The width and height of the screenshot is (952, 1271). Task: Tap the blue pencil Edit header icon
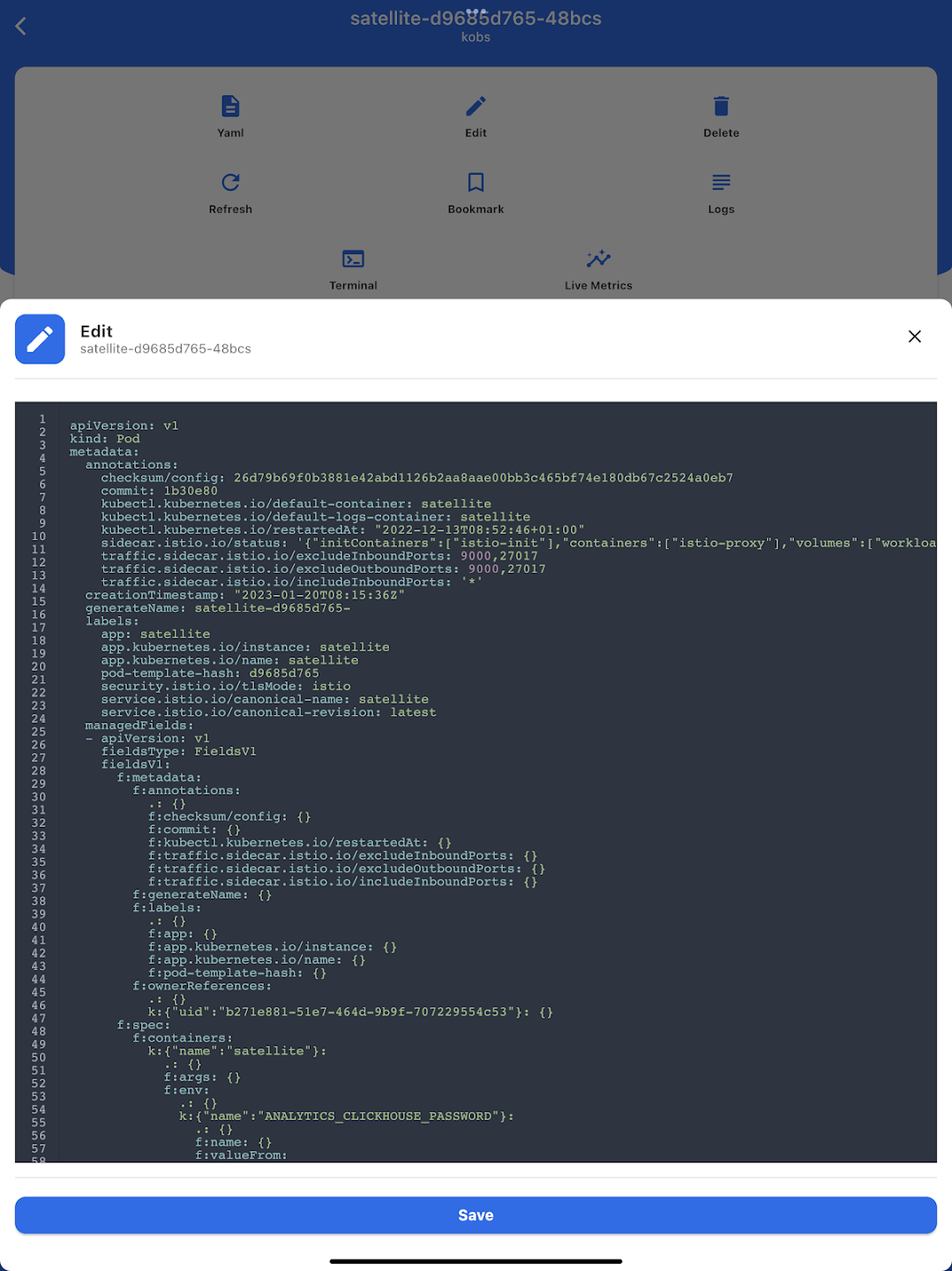(40, 339)
